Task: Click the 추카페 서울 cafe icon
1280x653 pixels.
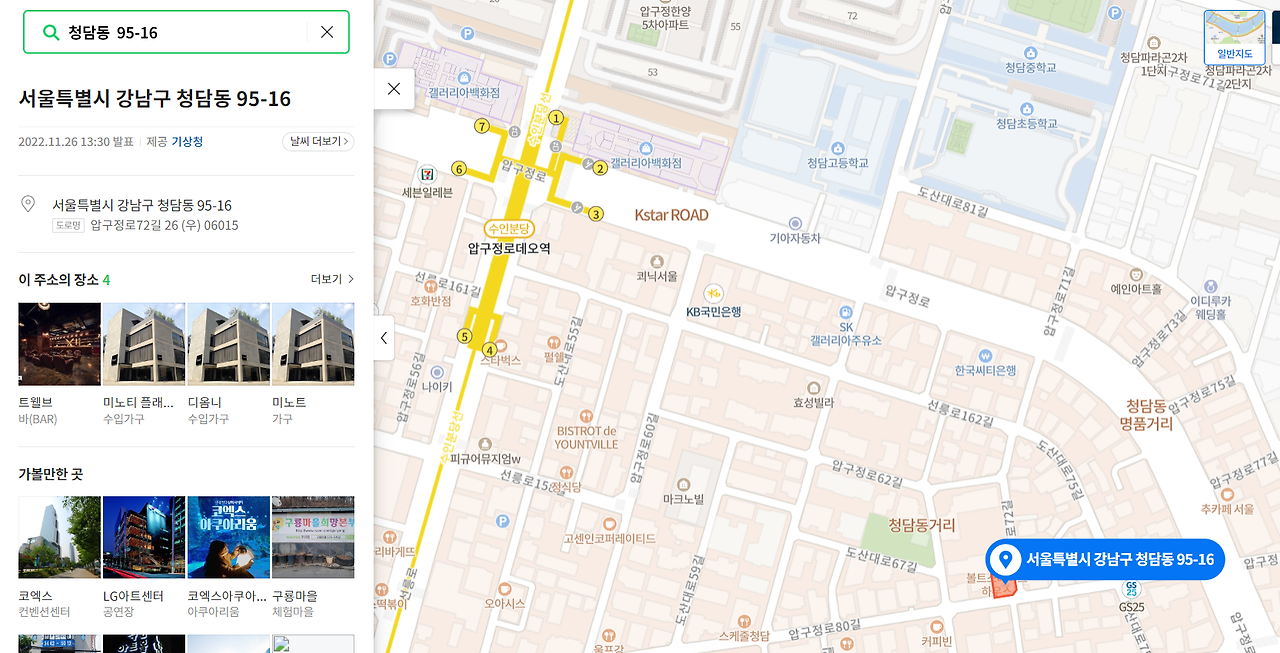Action: coord(1227,493)
